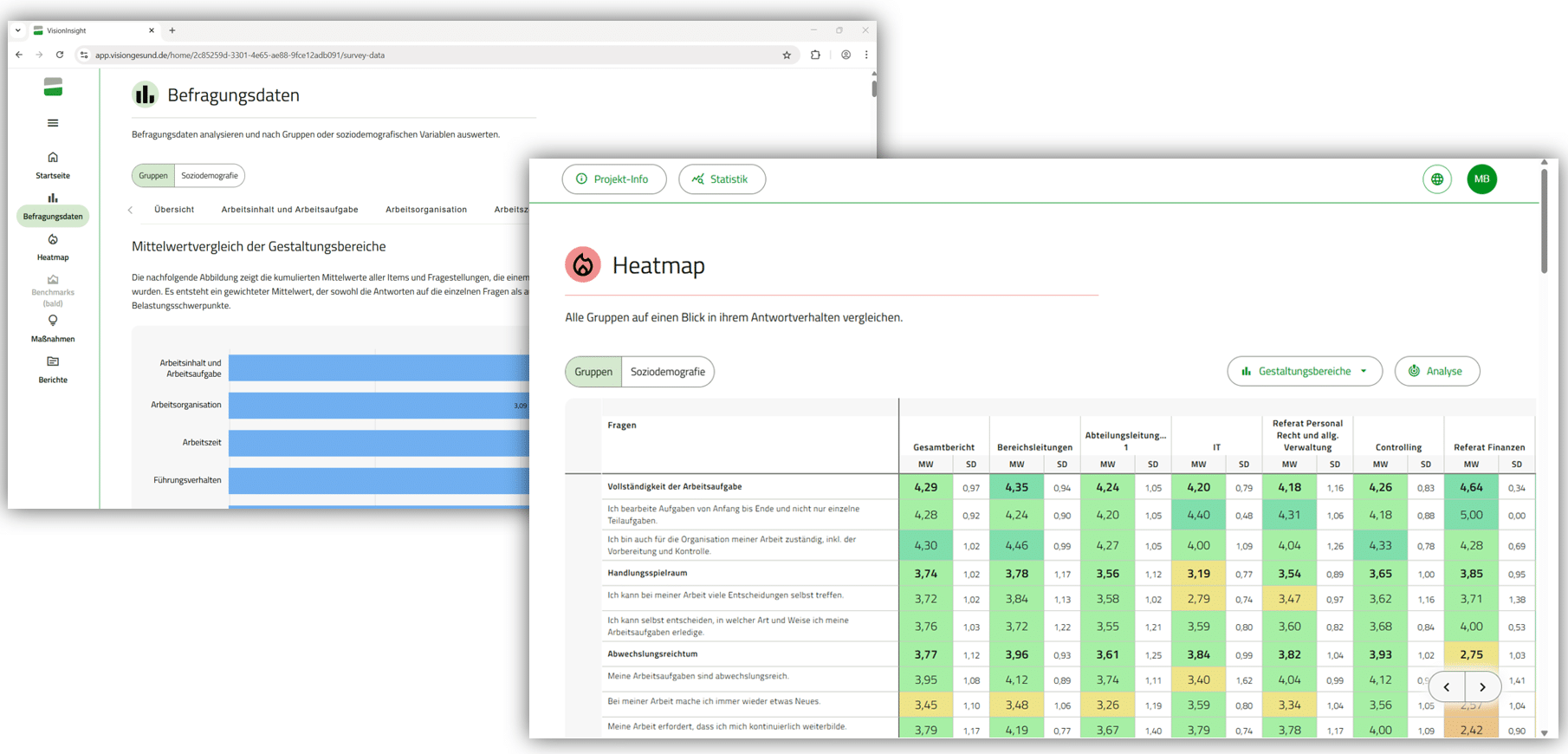Select Soziodemografie toggle in the Befragungsdaten window

(x=210, y=176)
